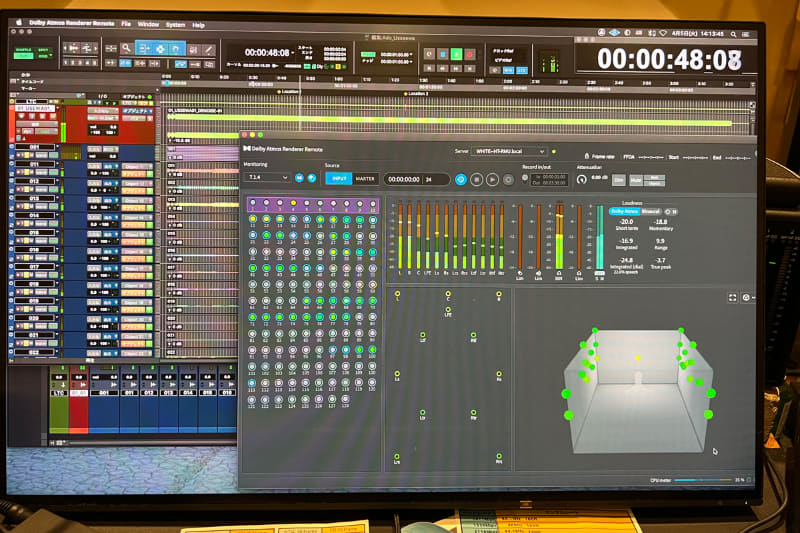
Task: Open the room view settings icon
Action: coord(746,297)
